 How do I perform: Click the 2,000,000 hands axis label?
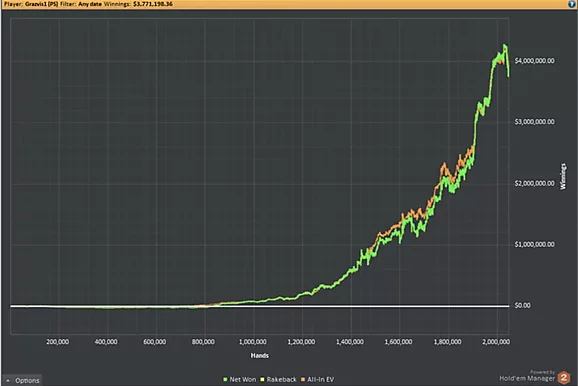pos(496,342)
